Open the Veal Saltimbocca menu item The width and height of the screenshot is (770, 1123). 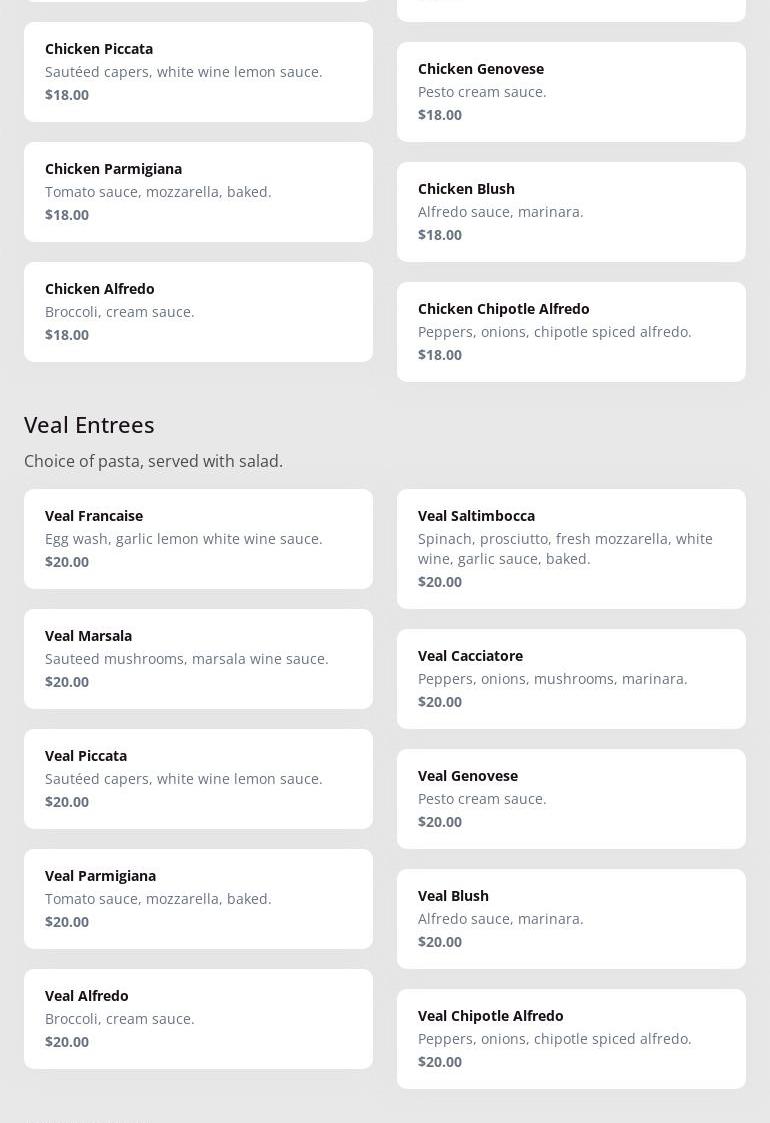pyautogui.click(x=571, y=549)
